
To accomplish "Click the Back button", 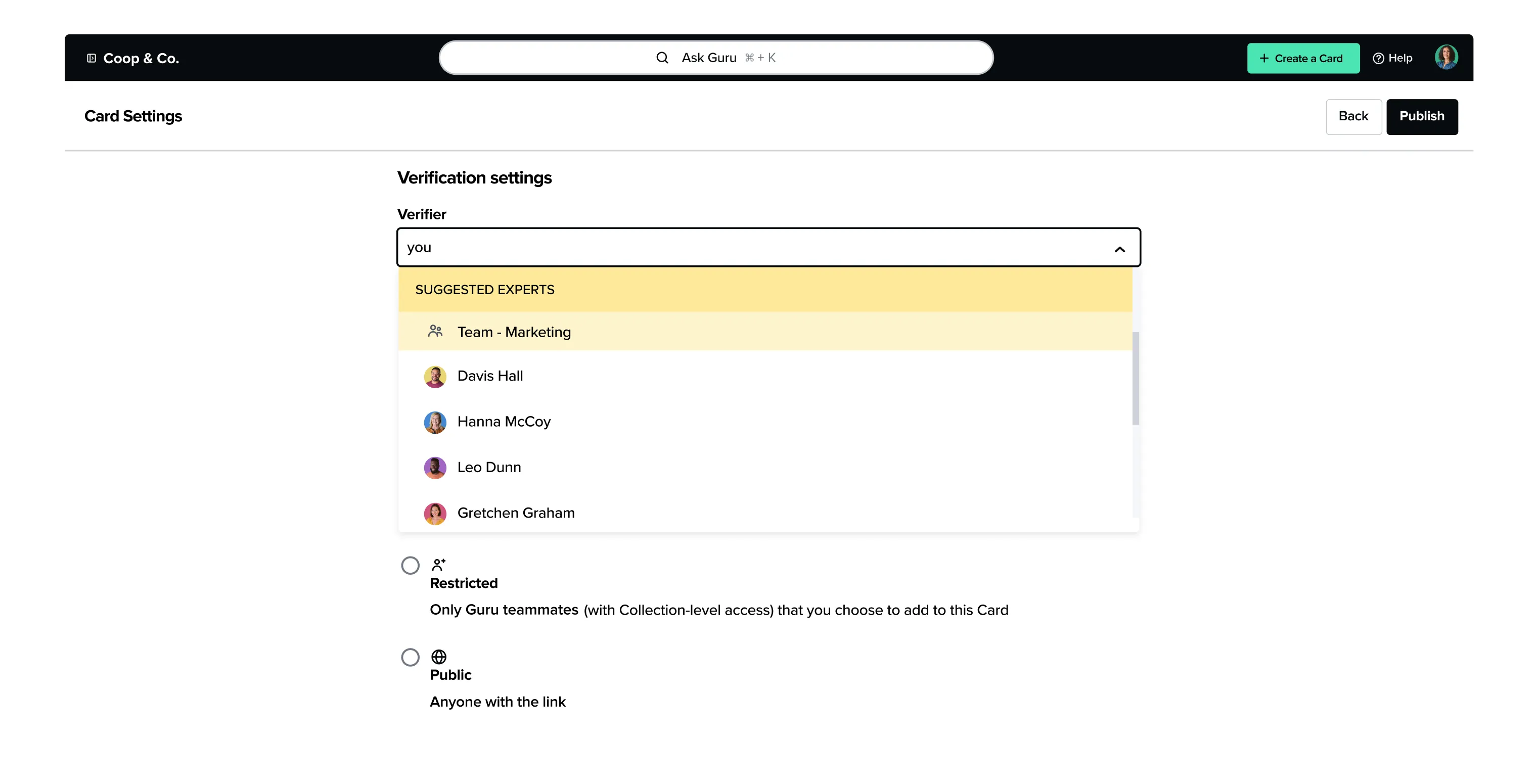I will (1353, 116).
